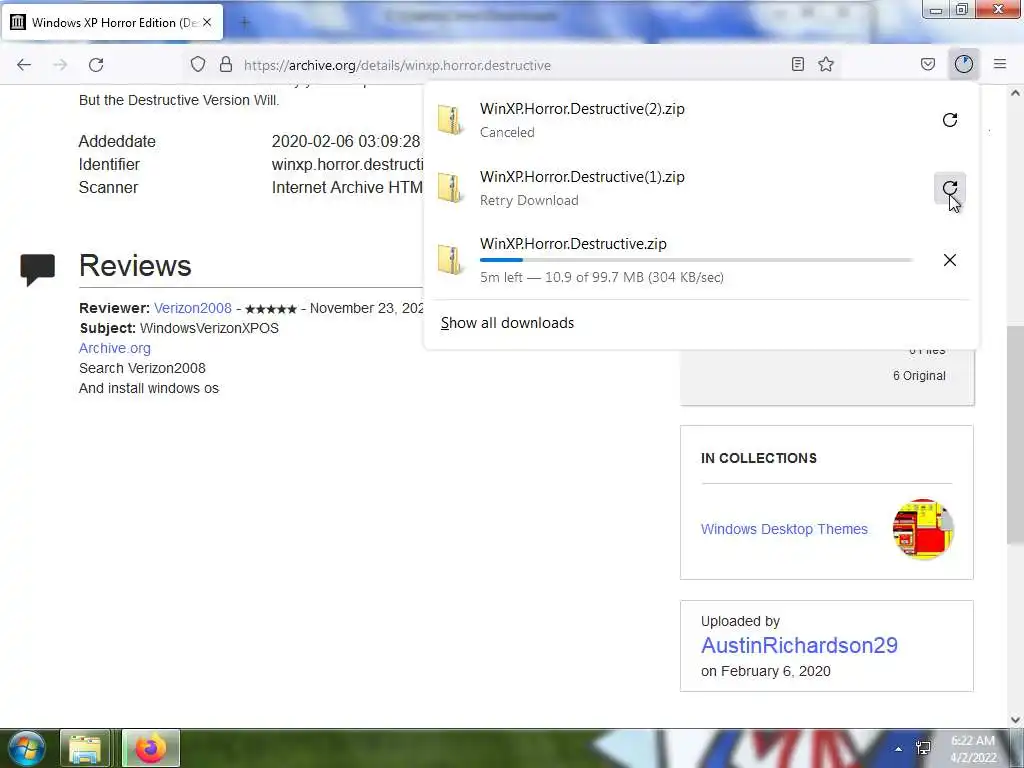Image resolution: width=1024 pixels, height=768 pixels.
Task: Click the forward navigation arrow
Action: coord(60,65)
